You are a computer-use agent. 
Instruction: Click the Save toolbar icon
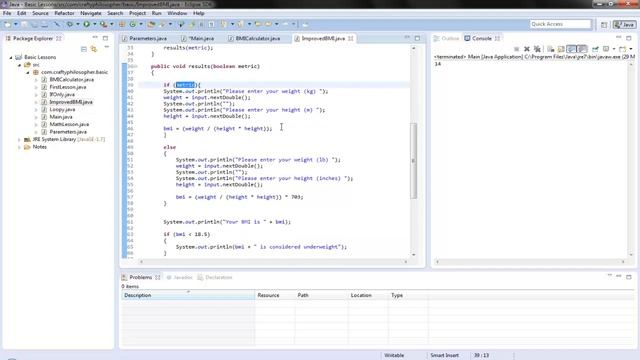(x=24, y=24)
